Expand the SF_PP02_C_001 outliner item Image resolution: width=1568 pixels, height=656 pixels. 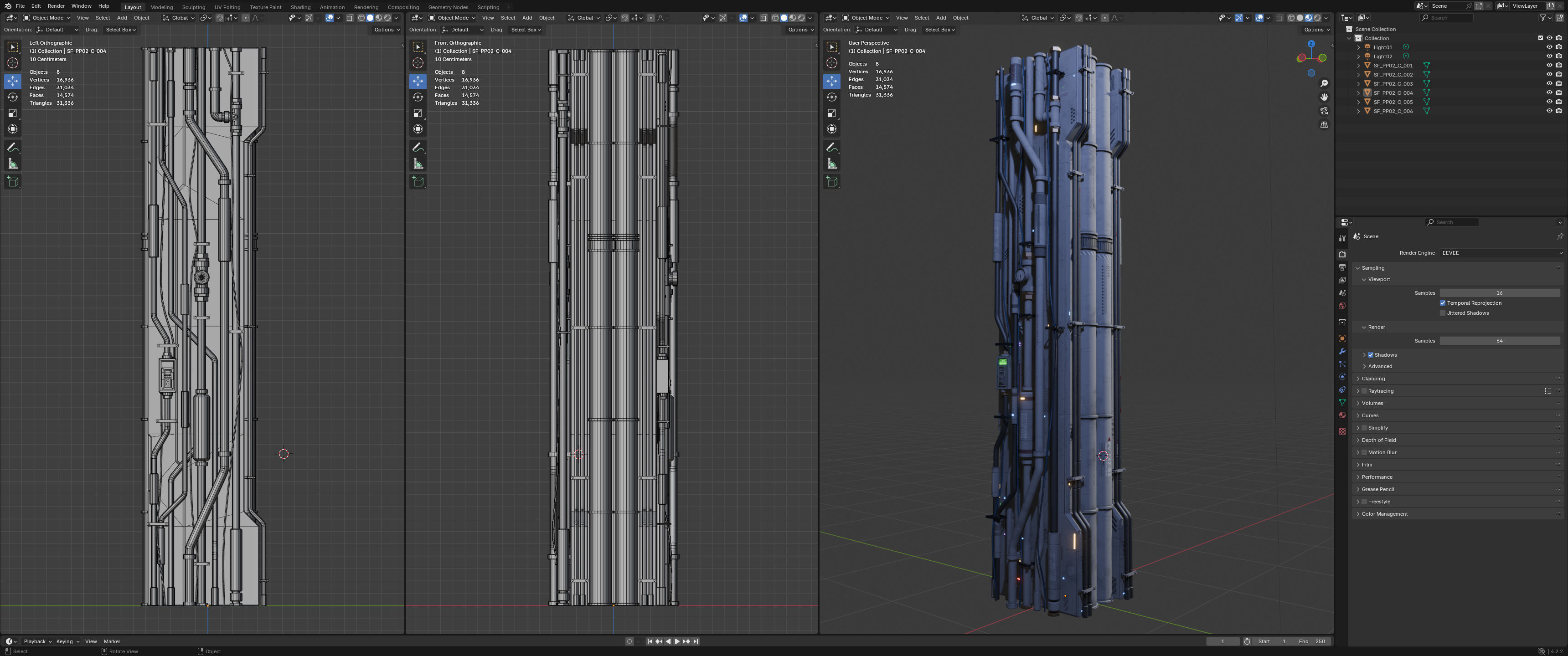pos(1359,65)
